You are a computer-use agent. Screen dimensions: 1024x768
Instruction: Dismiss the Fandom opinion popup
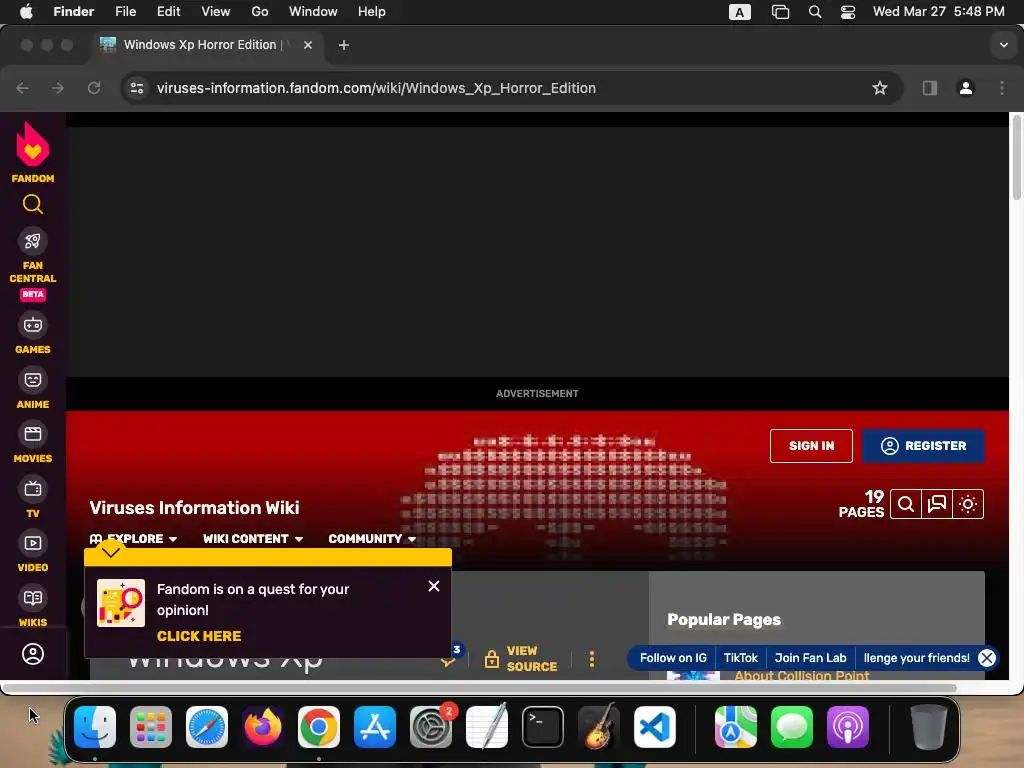434,586
